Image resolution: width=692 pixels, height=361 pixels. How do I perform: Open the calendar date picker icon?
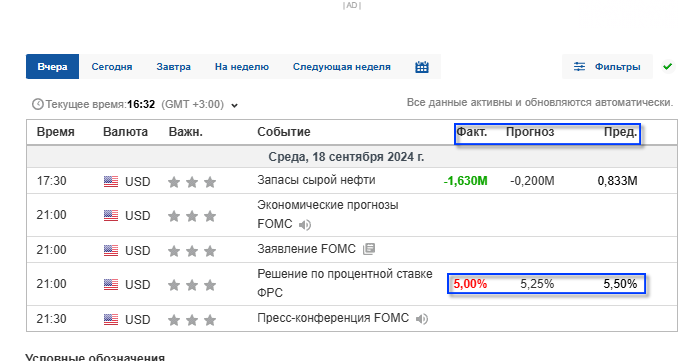pyautogui.click(x=422, y=67)
